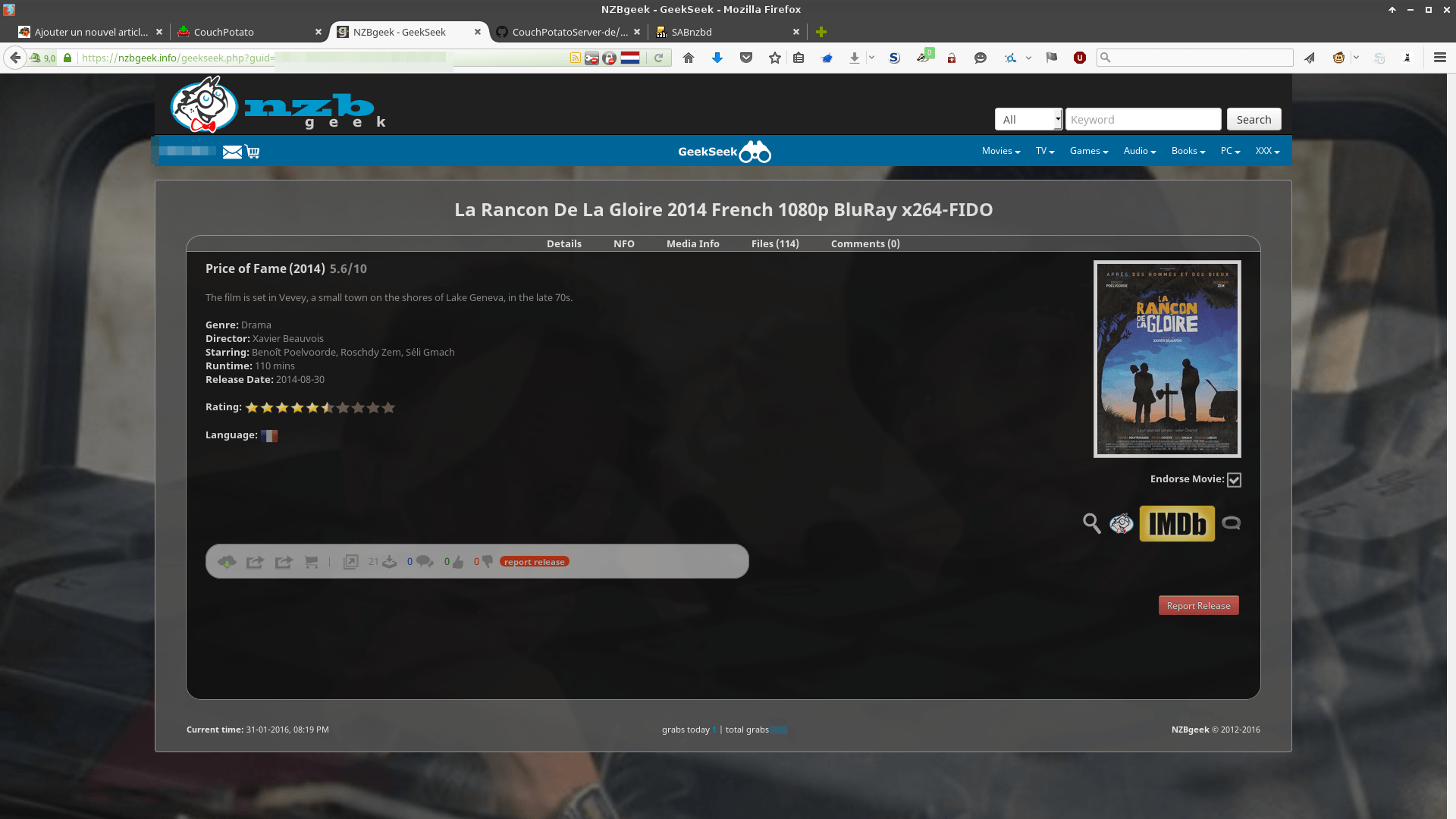Click the cloud download NZB icon
The image size is (1456, 819).
227,562
